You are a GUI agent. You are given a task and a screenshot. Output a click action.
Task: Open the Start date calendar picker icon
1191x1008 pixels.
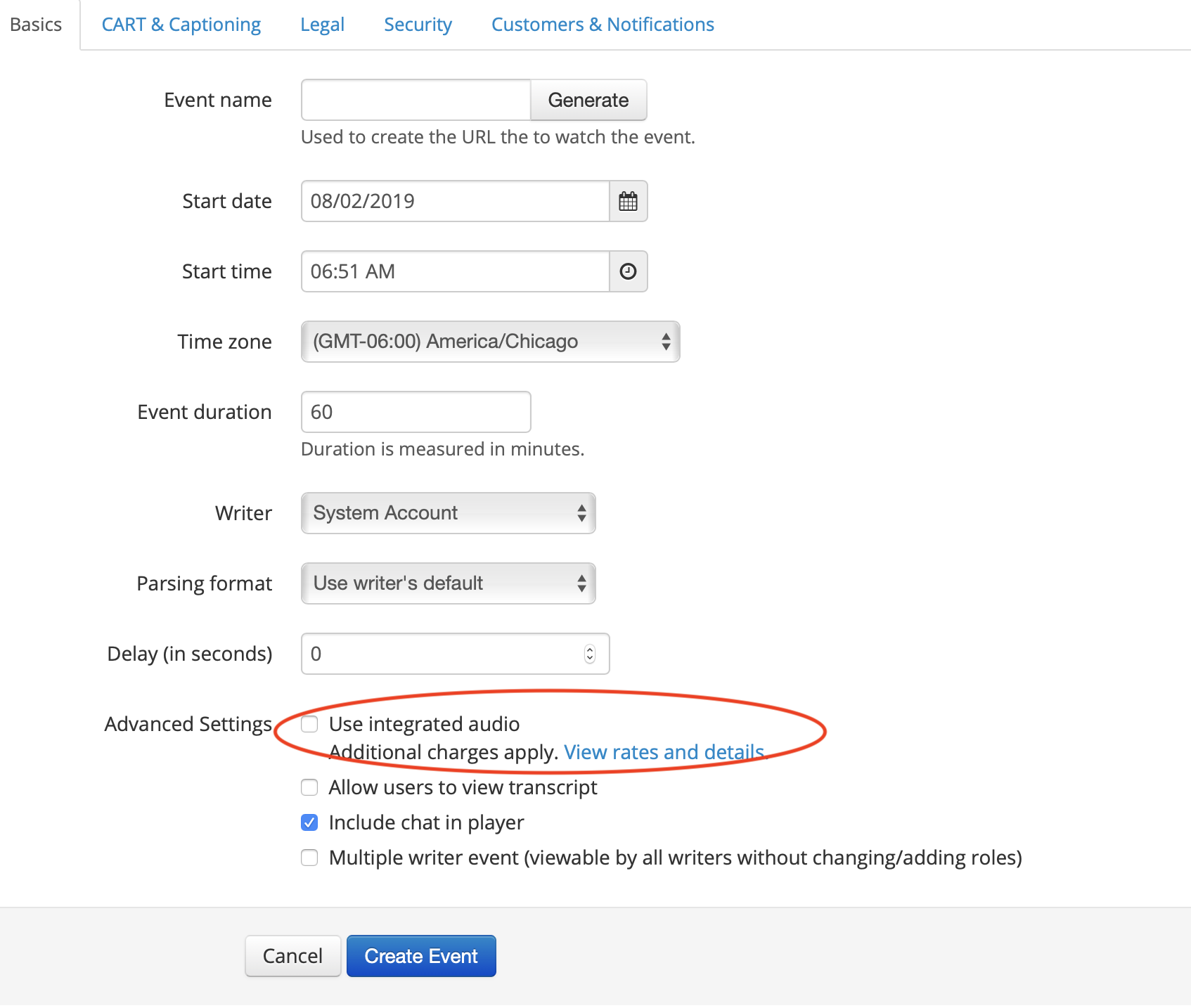[x=628, y=201]
